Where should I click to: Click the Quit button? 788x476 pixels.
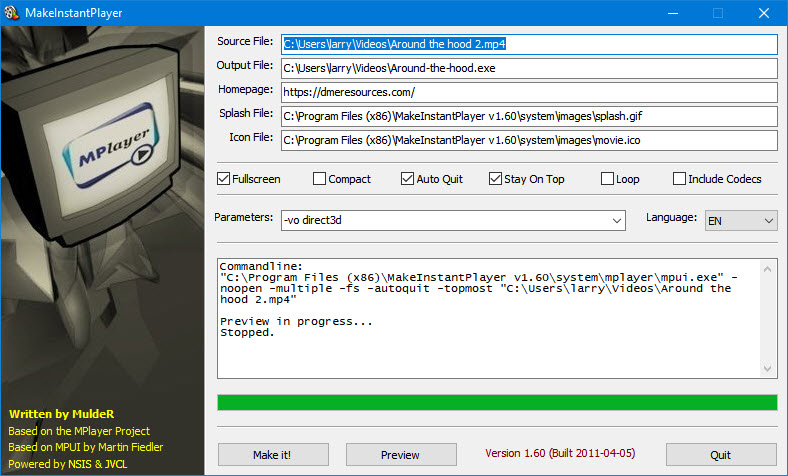720,454
